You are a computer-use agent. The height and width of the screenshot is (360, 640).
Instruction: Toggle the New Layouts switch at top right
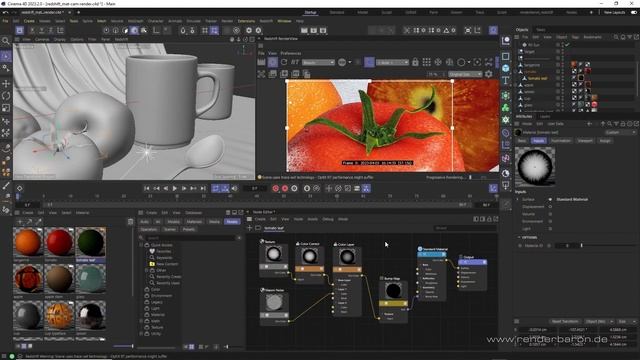click(633, 12)
